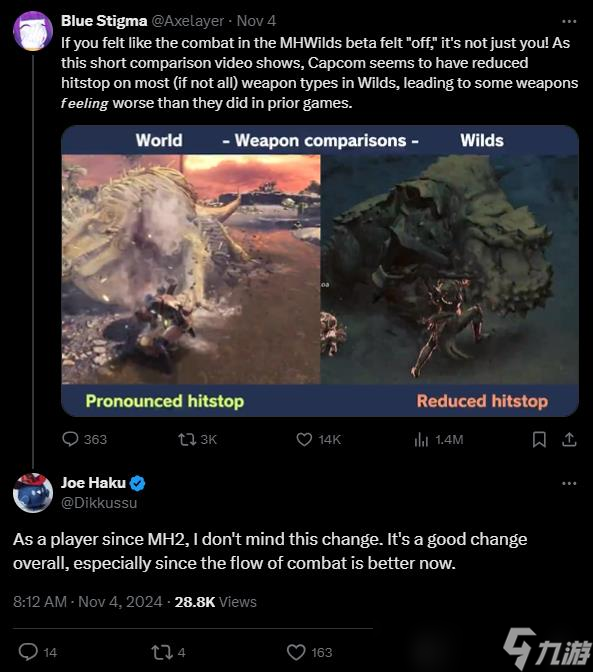Like the tweet with 14K likes
593x672 pixels.
coord(318,439)
